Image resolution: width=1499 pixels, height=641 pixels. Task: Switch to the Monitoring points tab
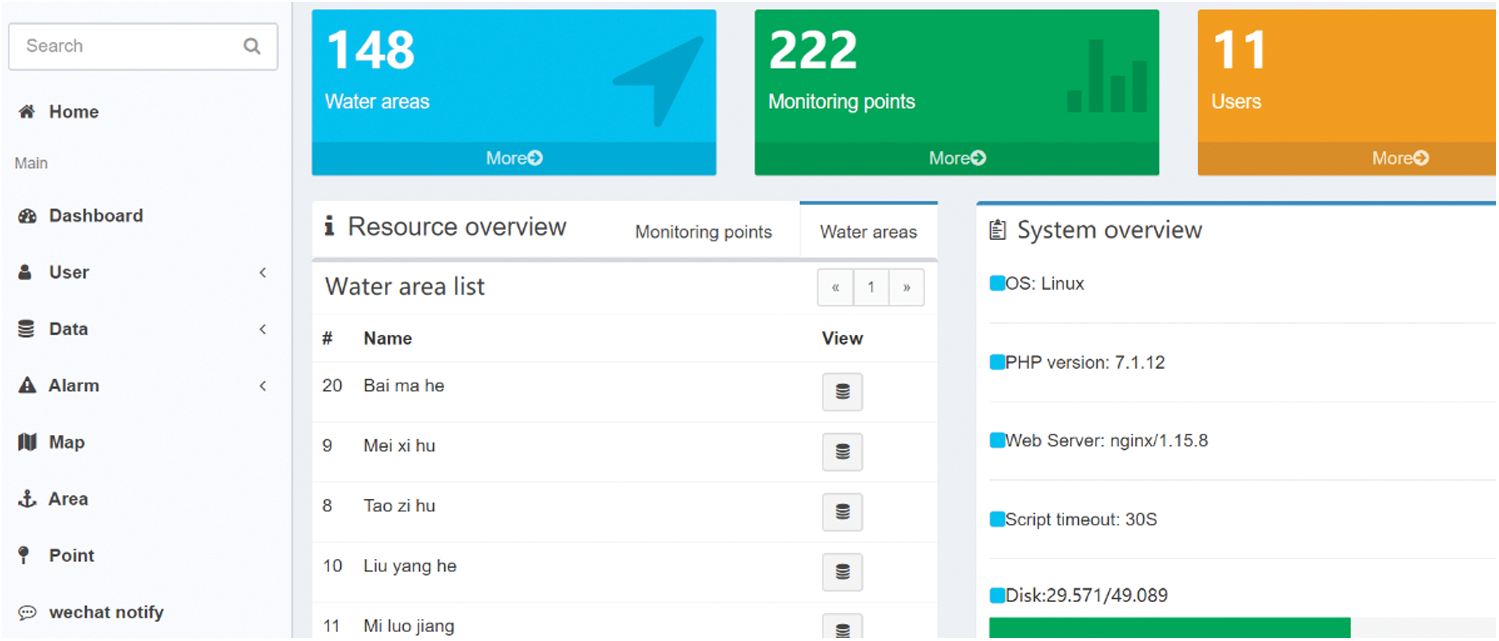(703, 231)
